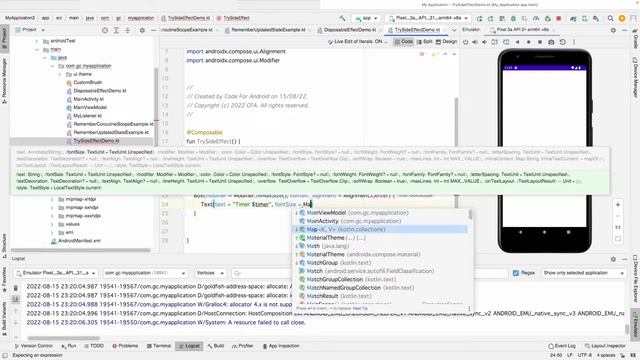Open Version Control tool window
Image resolution: width=640 pixels, height=360 pixels.
(x=33, y=346)
